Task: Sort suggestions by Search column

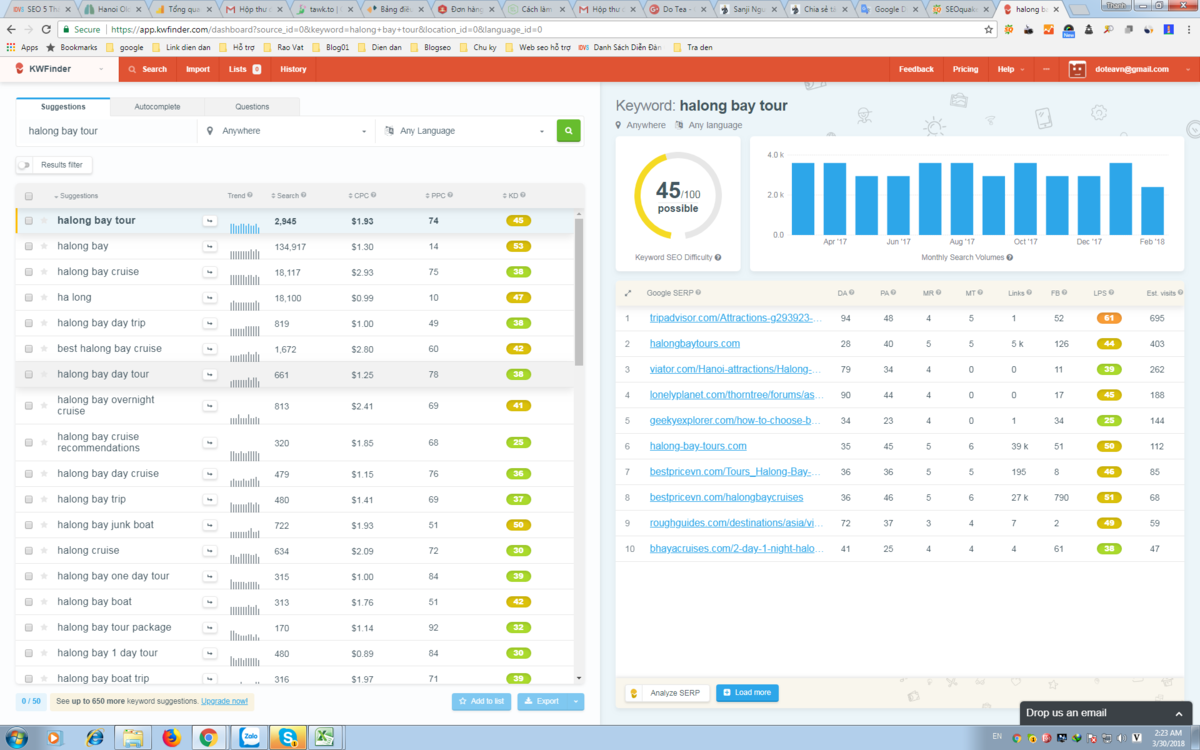Action: click(x=290, y=196)
